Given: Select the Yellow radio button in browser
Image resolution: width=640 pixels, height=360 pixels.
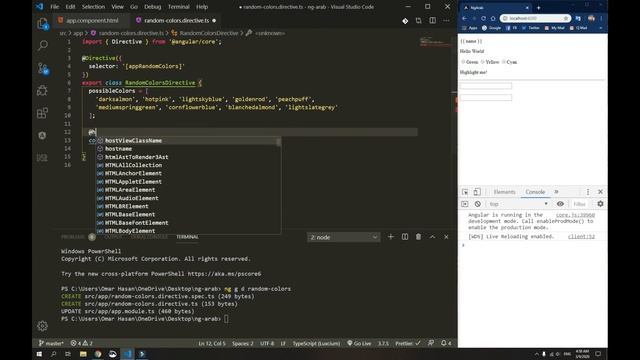Looking at the screenshot, I should [x=482, y=62].
